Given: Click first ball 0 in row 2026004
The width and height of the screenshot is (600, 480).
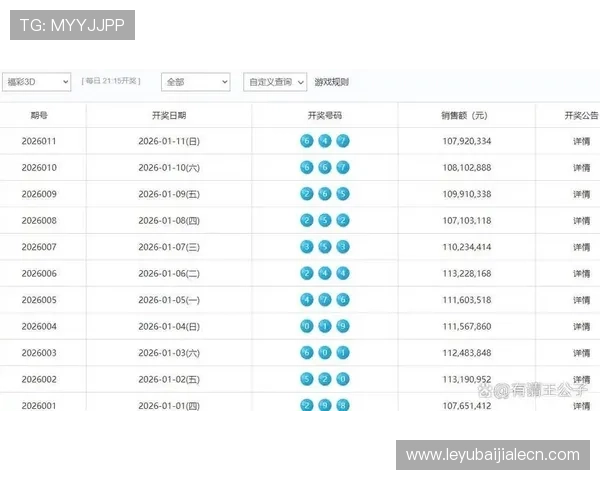Looking at the screenshot, I should pos(307,326).
